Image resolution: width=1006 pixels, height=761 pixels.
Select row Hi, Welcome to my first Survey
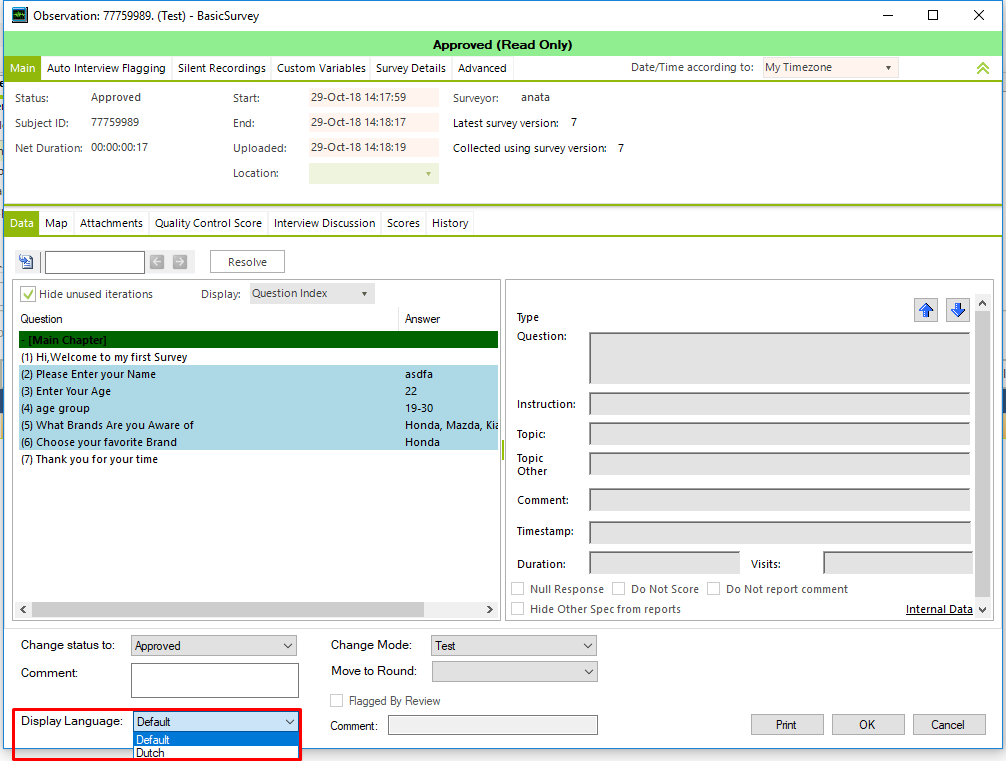coord(259,357)
